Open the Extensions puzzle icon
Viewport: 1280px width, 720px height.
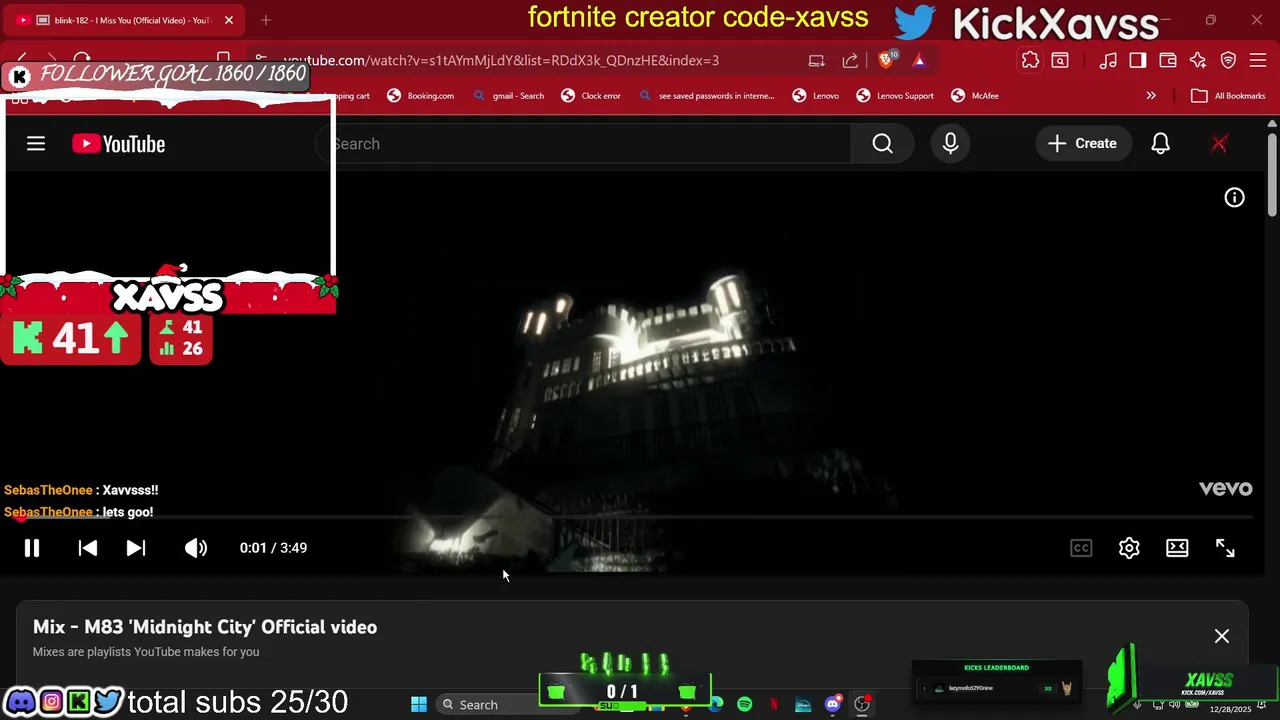(1030, 61)
